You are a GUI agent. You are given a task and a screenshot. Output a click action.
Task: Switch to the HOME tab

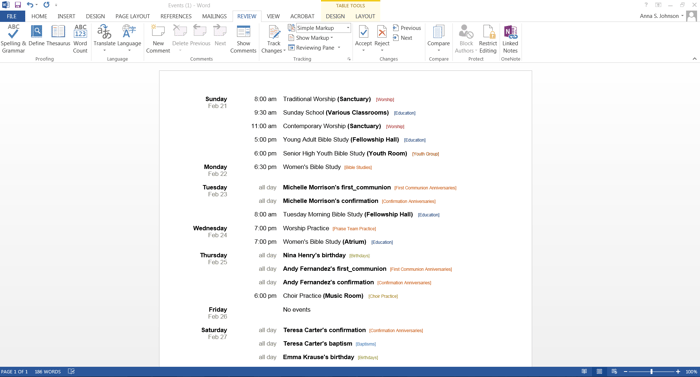pyautogui.click(x=39, y=16)
